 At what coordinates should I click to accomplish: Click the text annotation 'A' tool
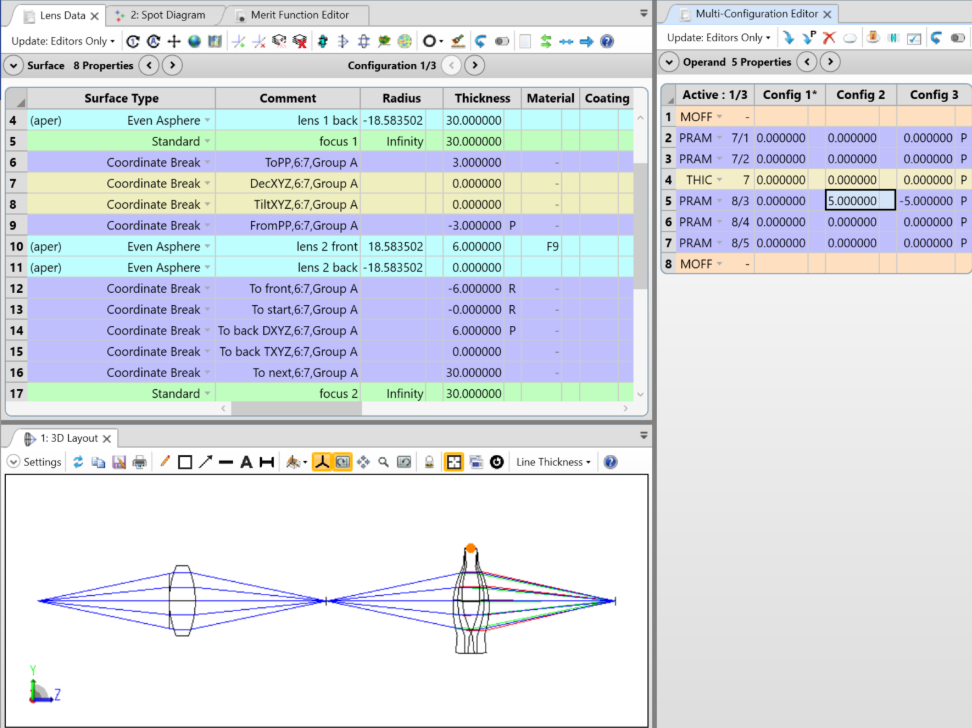click(246, 462)
